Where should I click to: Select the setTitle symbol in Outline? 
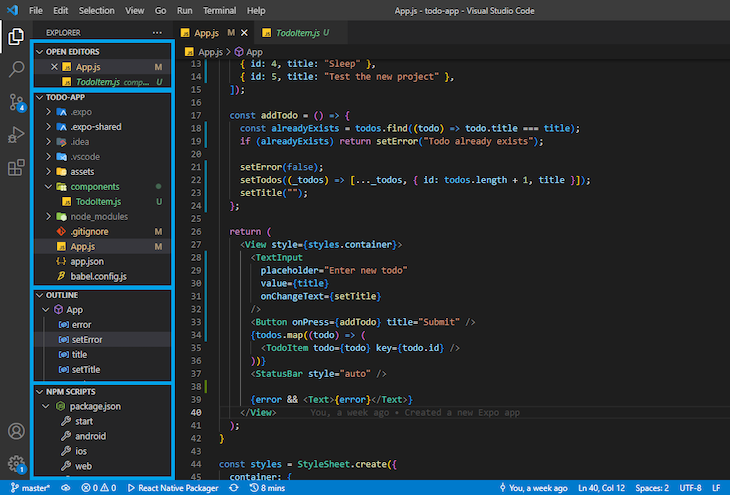pyautogui.click(x=102, y=369)
